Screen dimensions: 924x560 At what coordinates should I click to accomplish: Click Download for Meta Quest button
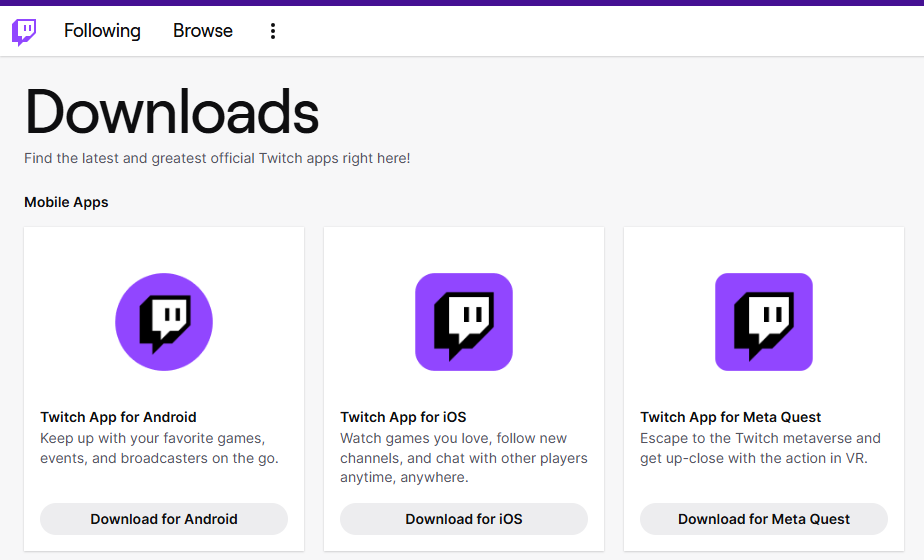tap(764, 519)
